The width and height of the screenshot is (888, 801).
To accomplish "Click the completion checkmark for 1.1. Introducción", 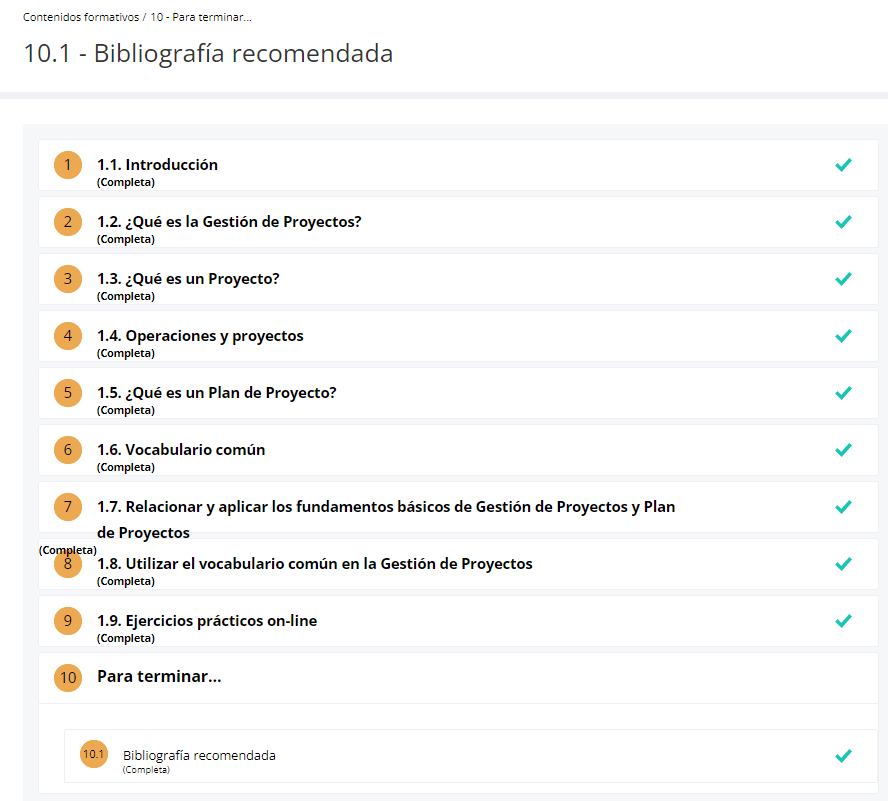I will 843,165.
